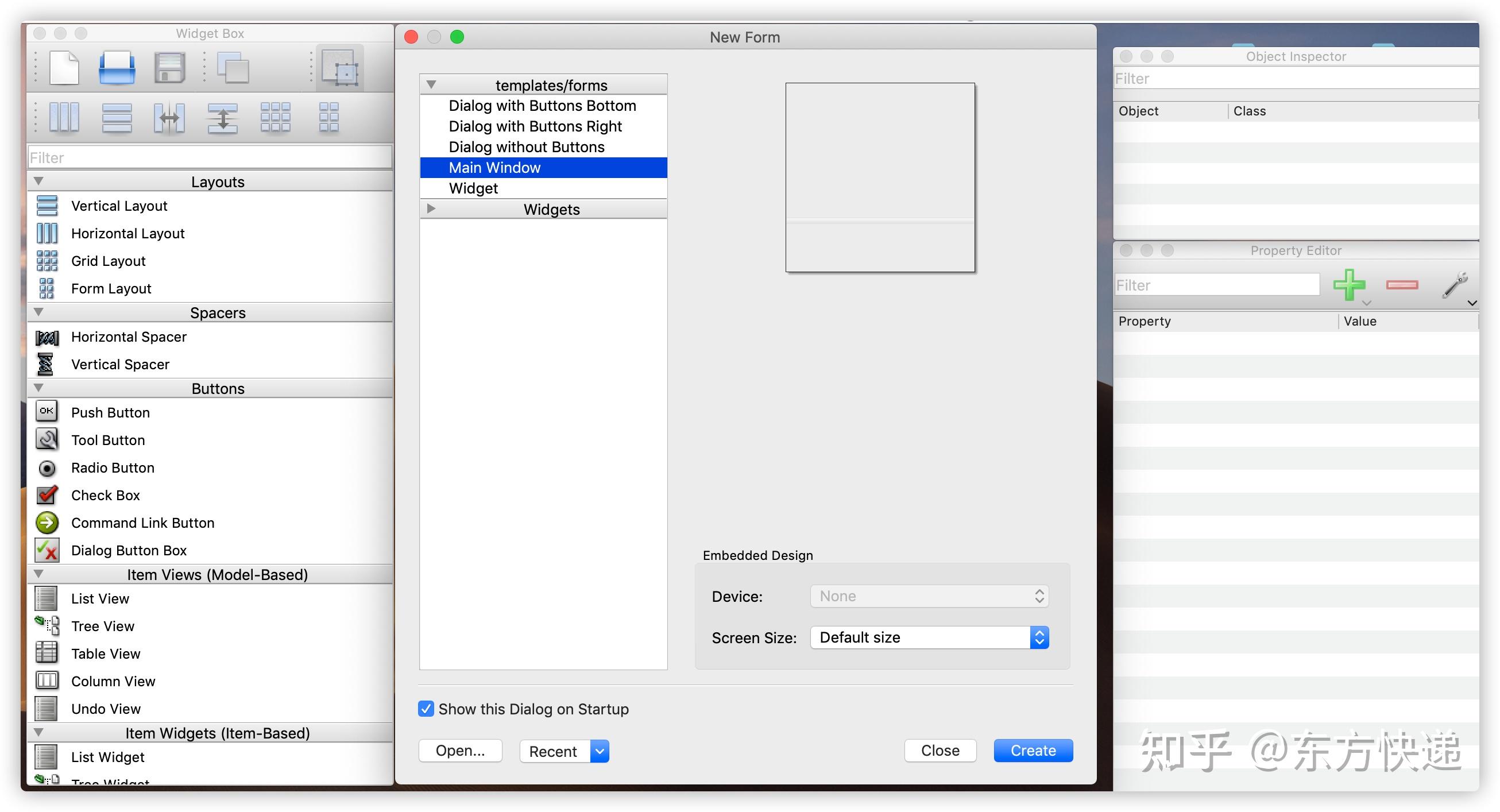Viewport: 1500px width, 812px height.
Task: Click the Lay Out Horizontally toolbar icon
Action: click(x=64, y=117)
